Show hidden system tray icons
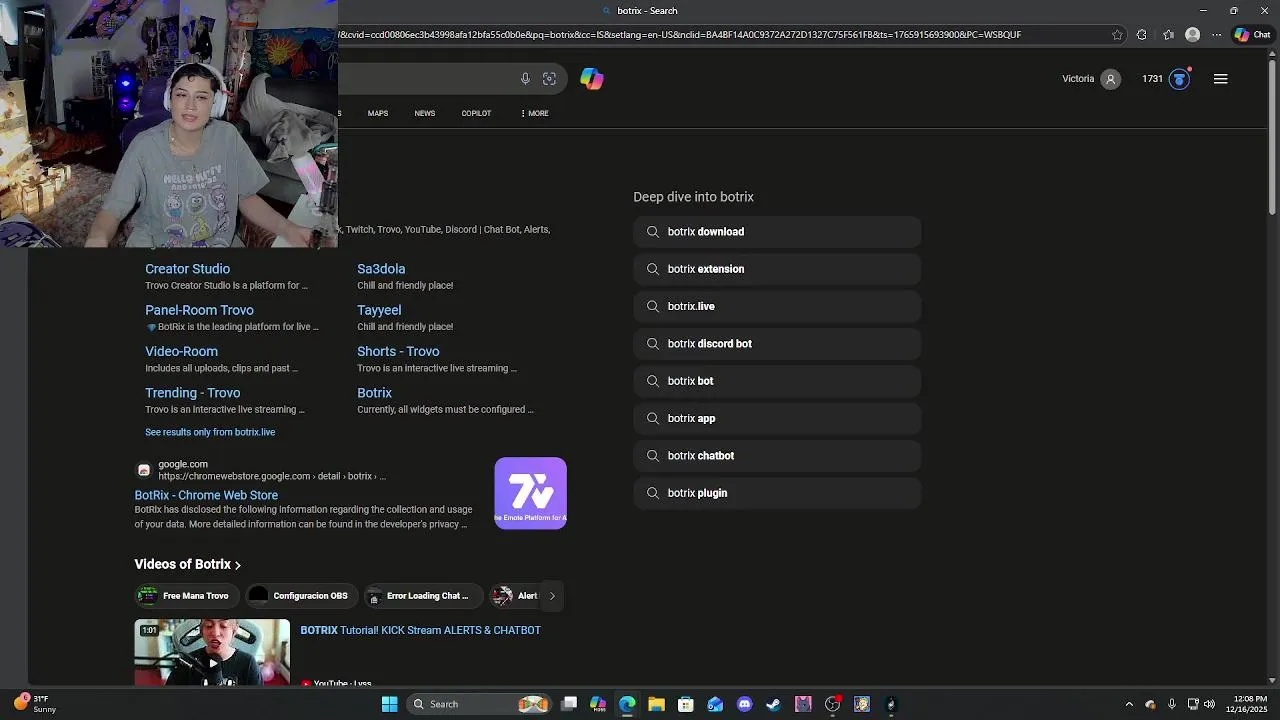 (x=1129, y=704)
